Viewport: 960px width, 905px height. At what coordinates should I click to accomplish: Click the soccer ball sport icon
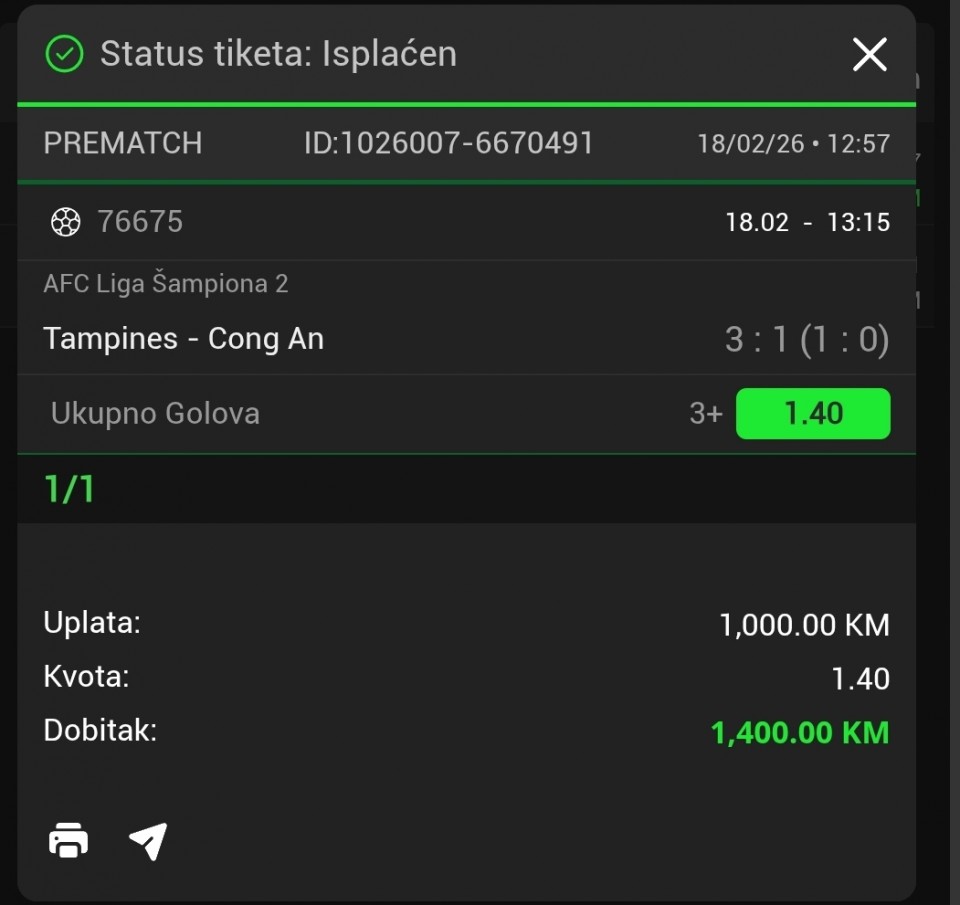pyautogui.click(x=65, y=222)
